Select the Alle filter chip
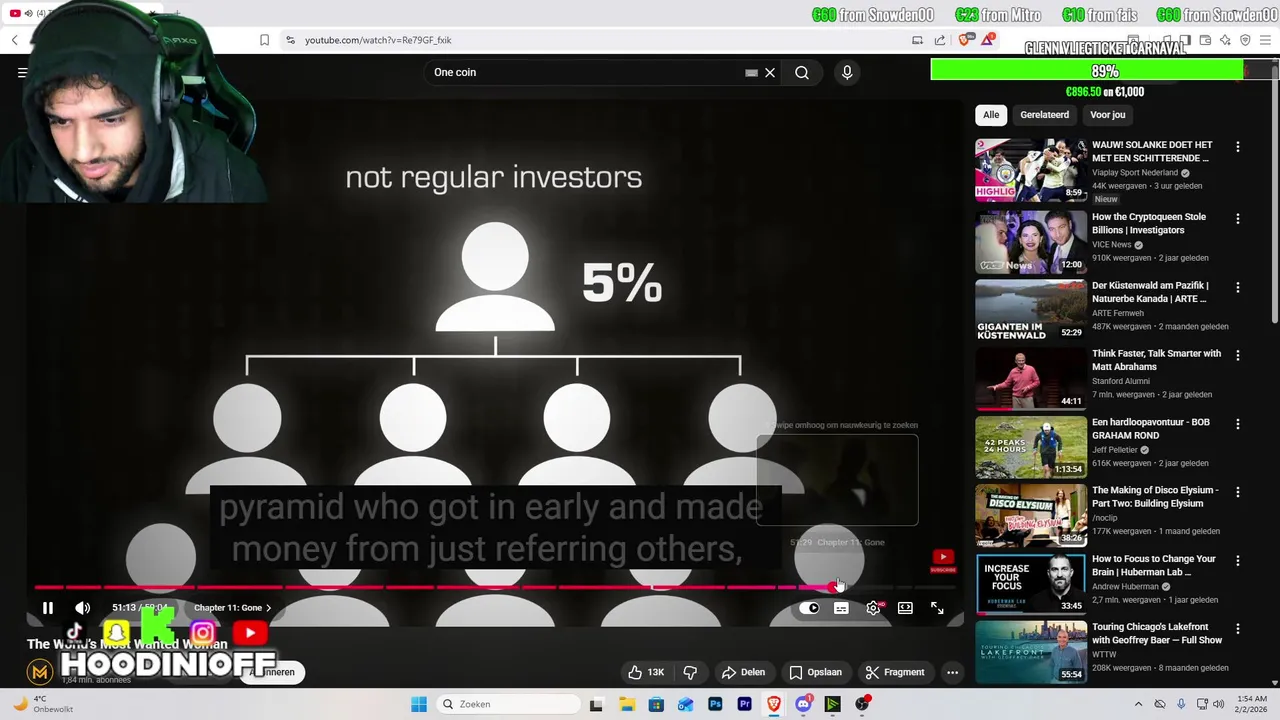 991,115
